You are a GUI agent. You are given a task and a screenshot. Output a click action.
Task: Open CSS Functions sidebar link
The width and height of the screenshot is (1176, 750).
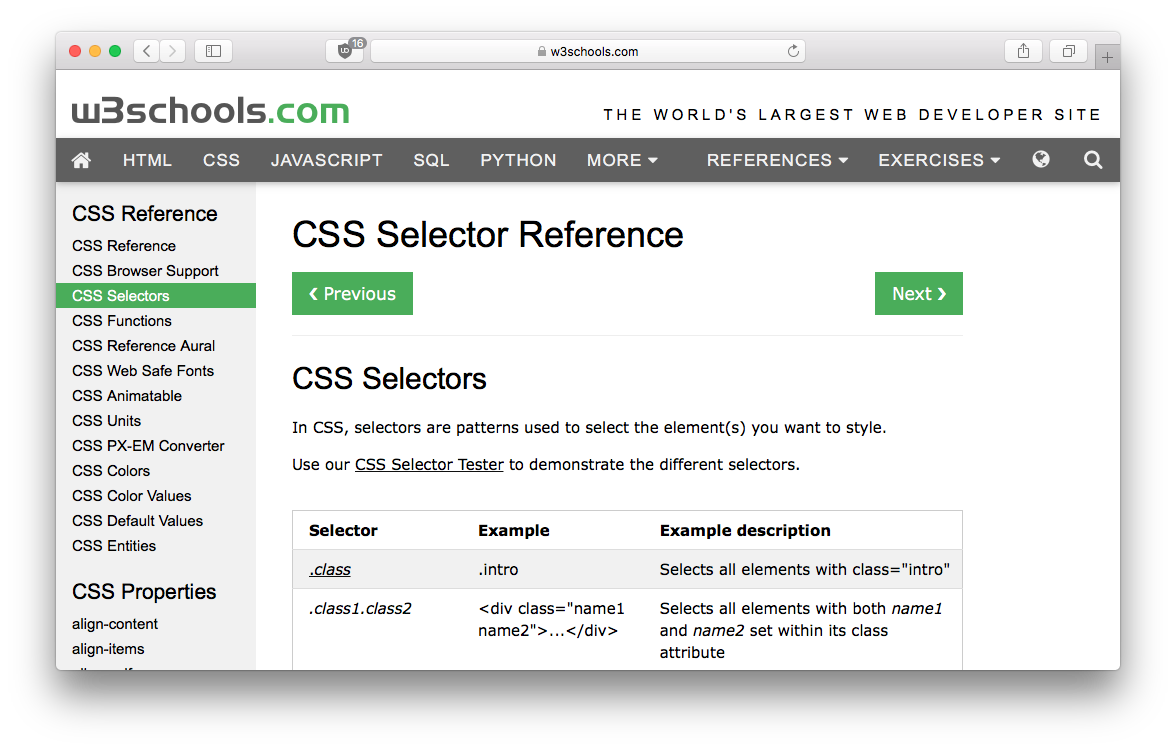tap(122, 321)
